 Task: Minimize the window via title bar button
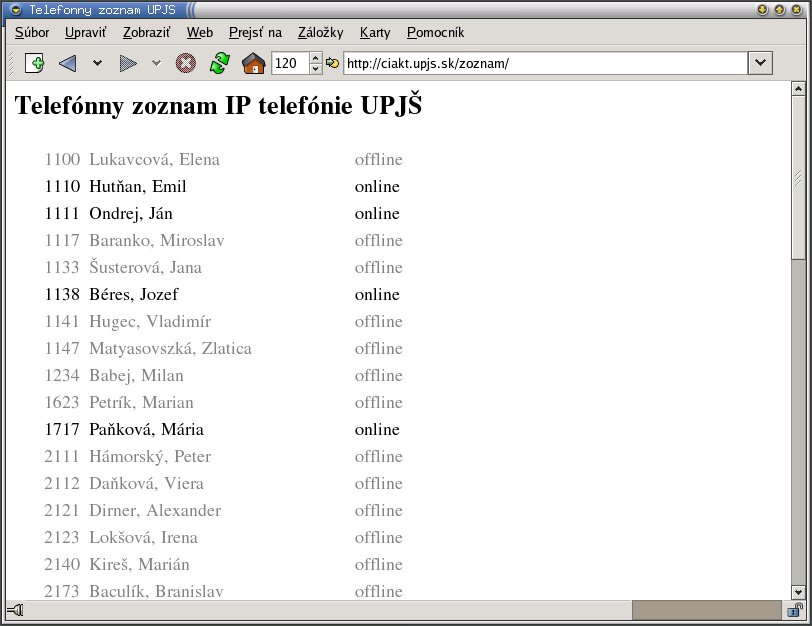click(x=762, y=9)
